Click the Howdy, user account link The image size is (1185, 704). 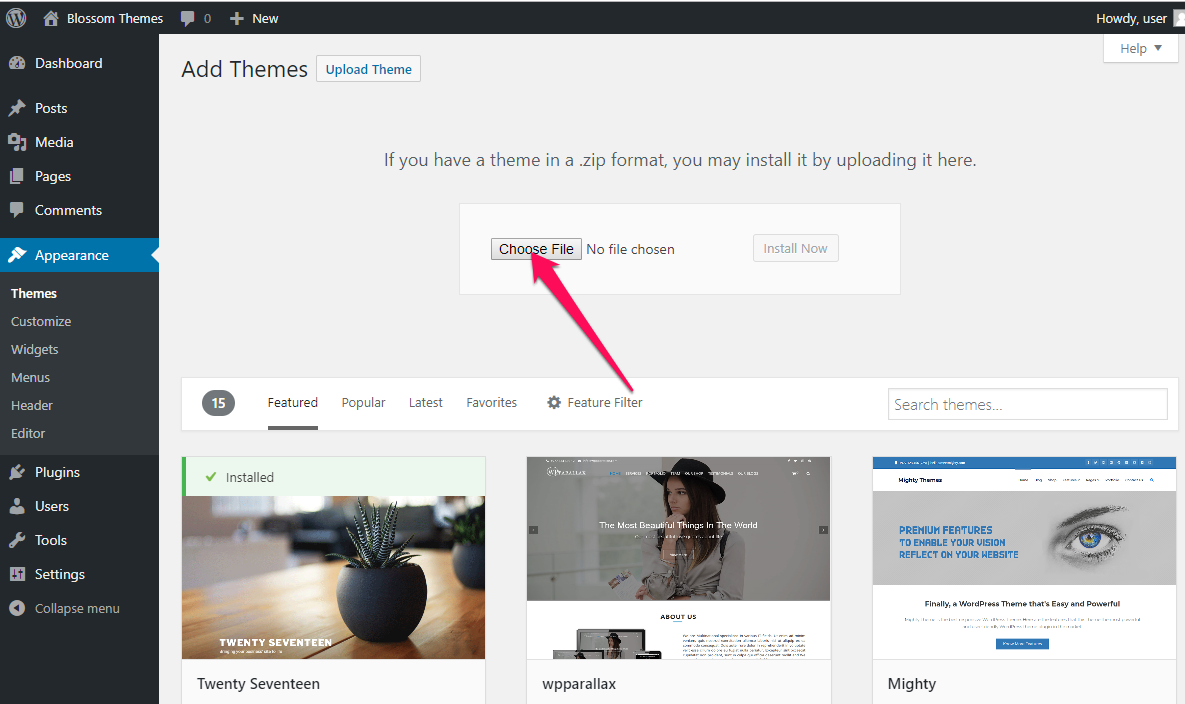pos(1131,18)
